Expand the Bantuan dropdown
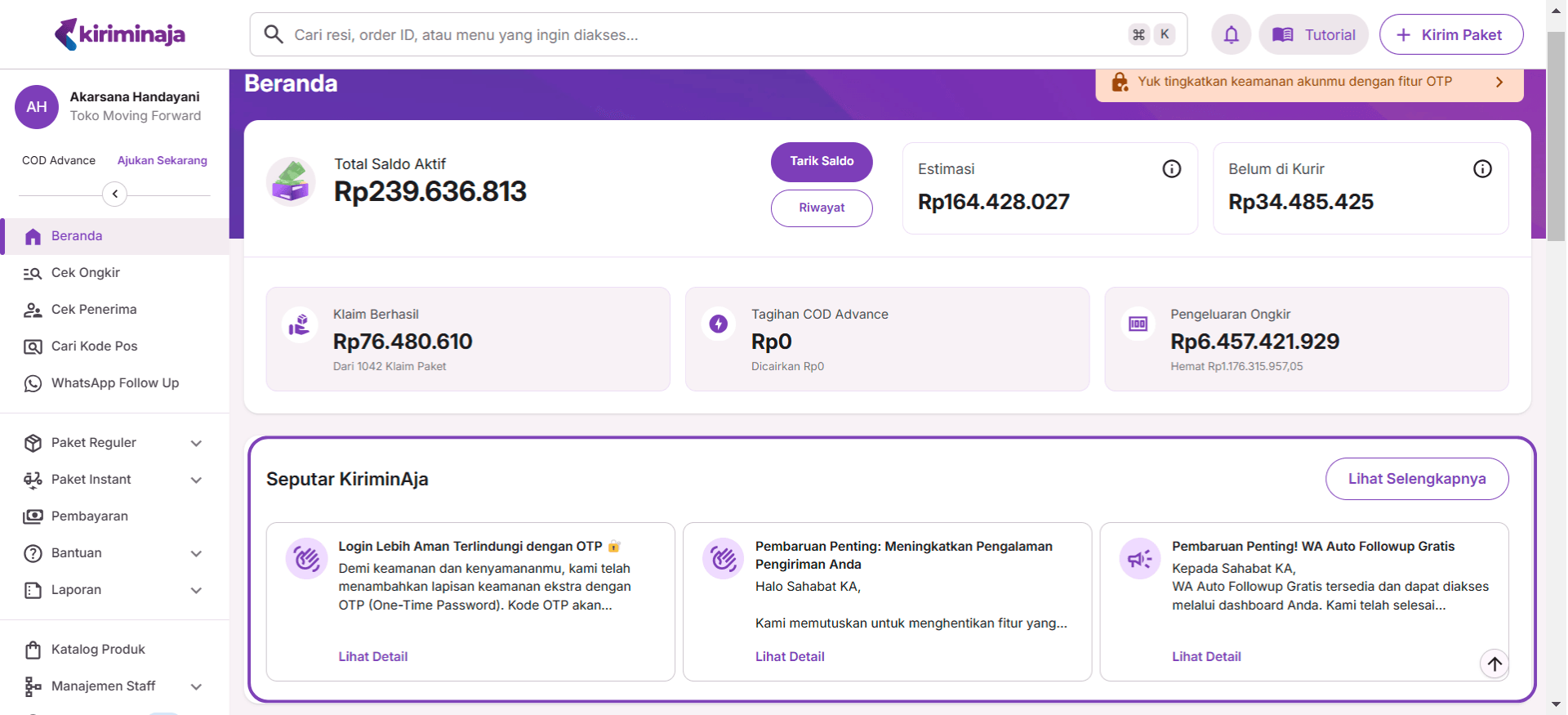1568x715 pixels. [196, 553]
